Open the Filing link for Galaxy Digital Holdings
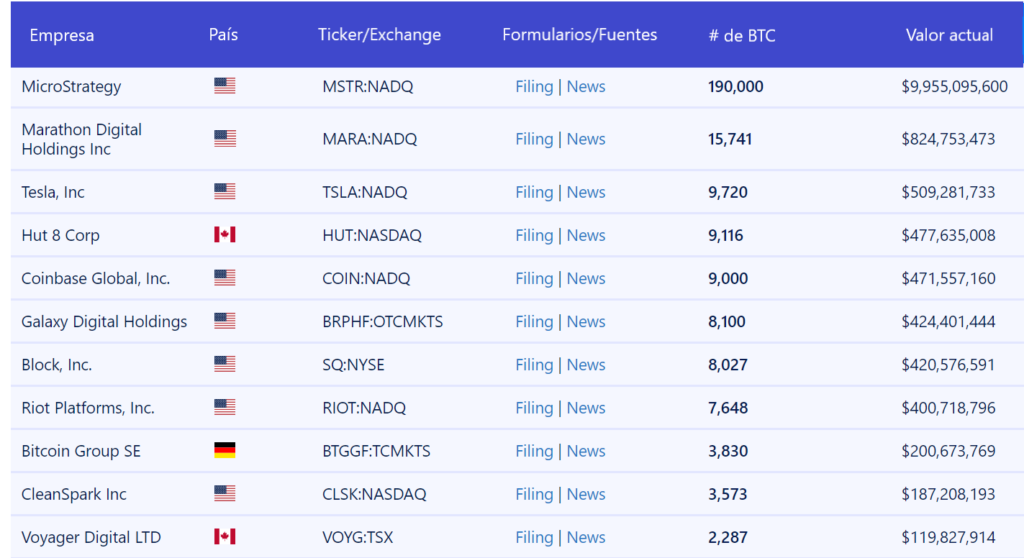Screen dimensions: 1024x558 534,322
